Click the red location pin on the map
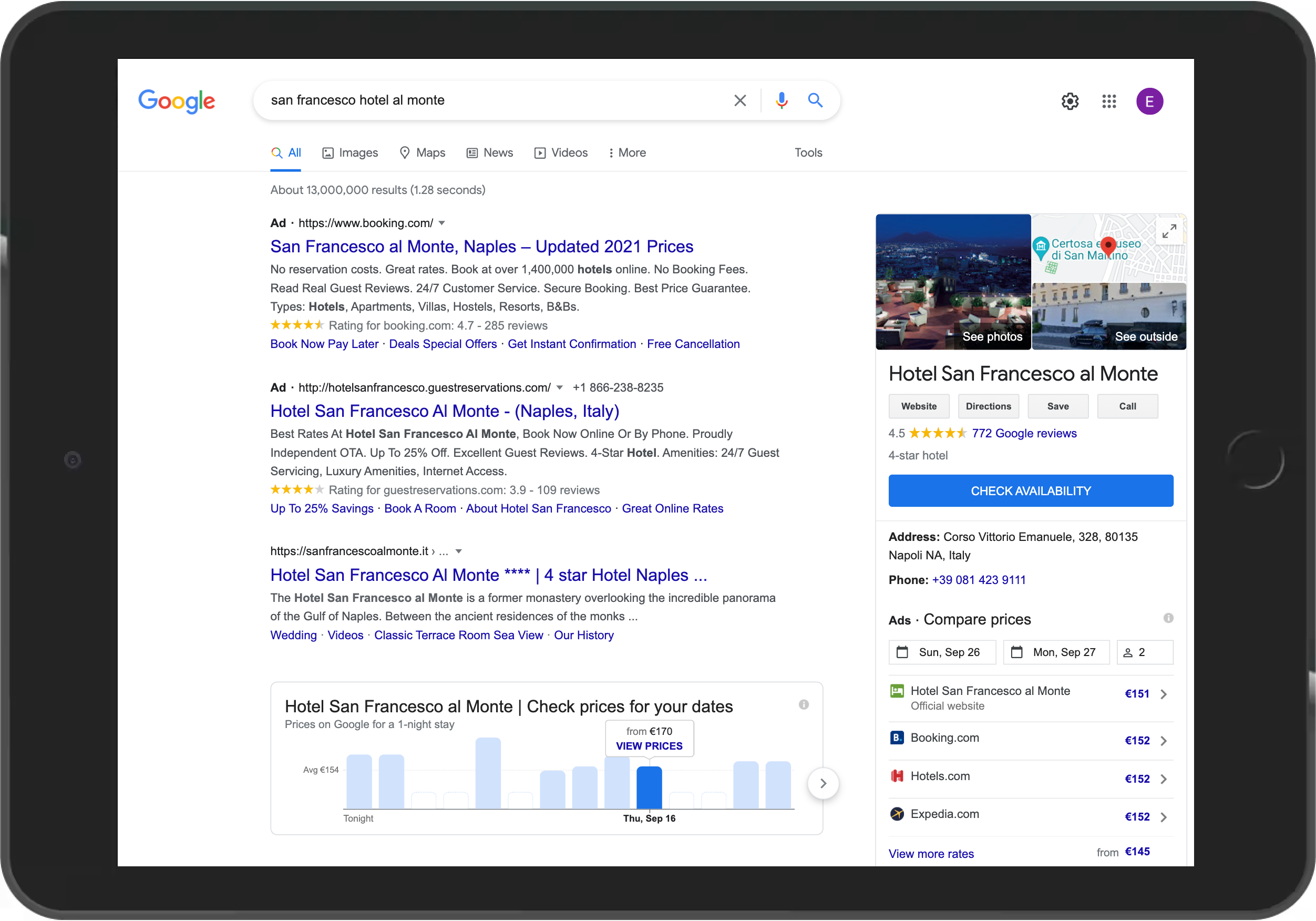The image size is (1316, 921). [x=1108, y=247]
